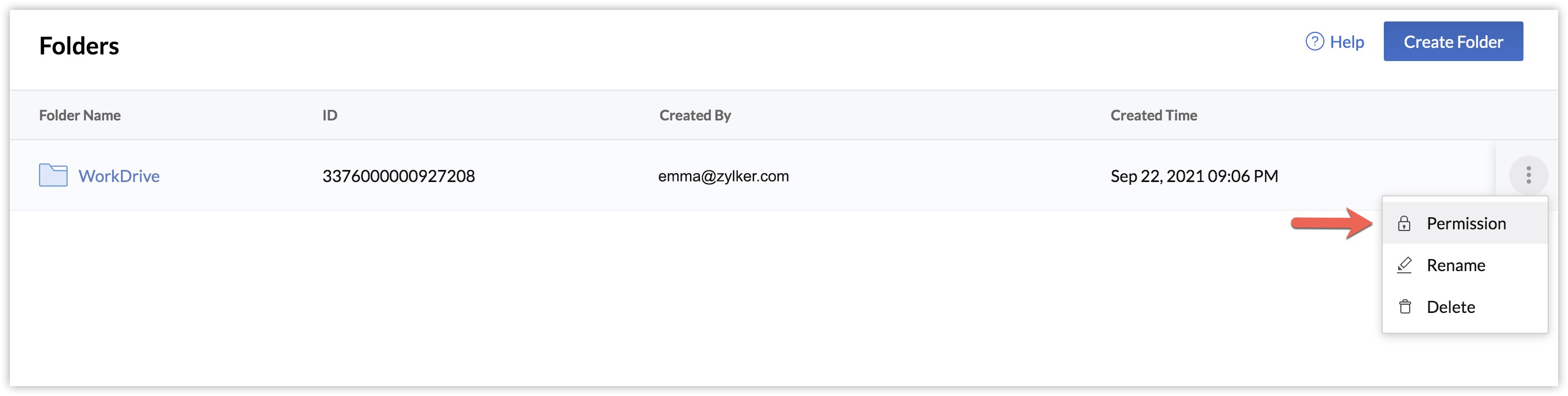This screenshot has height=396, width=1568.
Task: Click the Help question mark icon
Action: pyautogui.click(x=1314, y=41)
